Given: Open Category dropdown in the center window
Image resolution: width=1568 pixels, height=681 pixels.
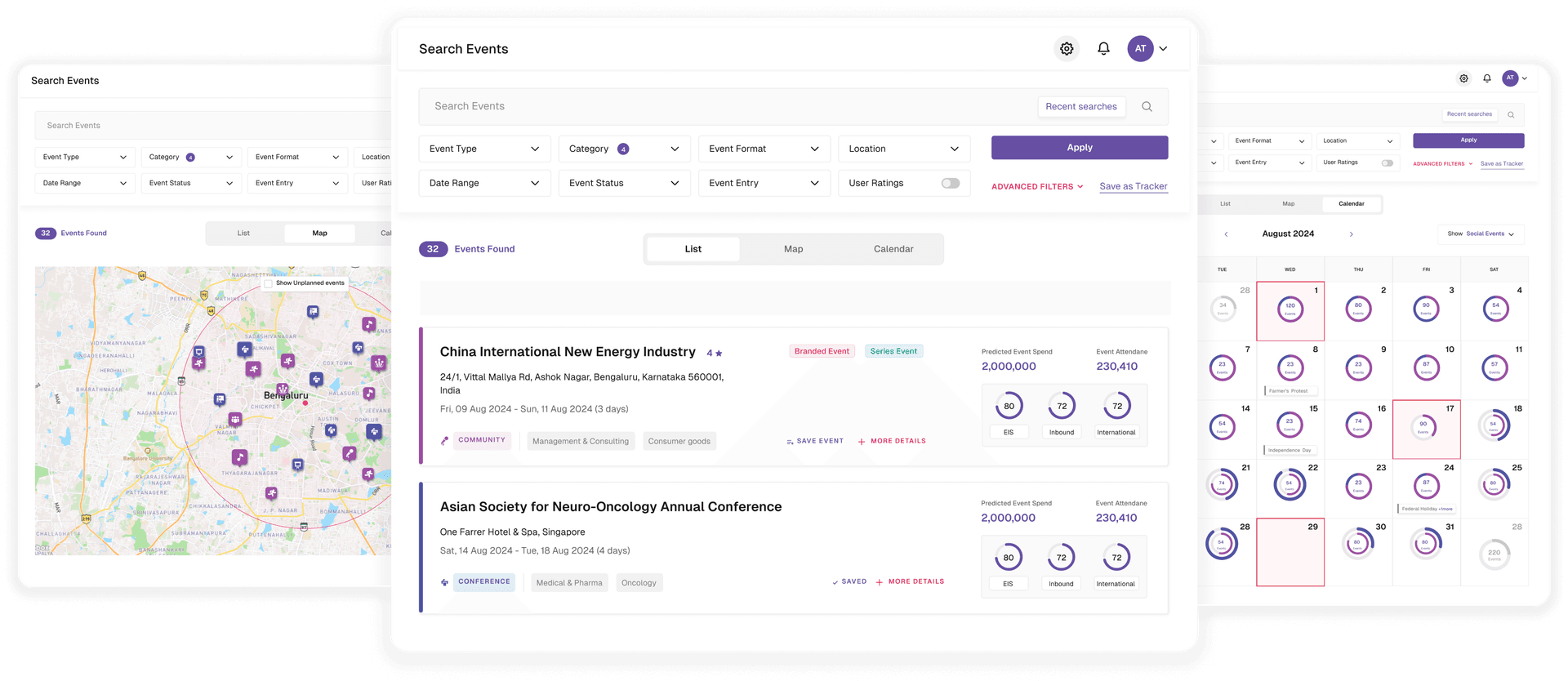Looking at the screenshot, I should [625, 149].
